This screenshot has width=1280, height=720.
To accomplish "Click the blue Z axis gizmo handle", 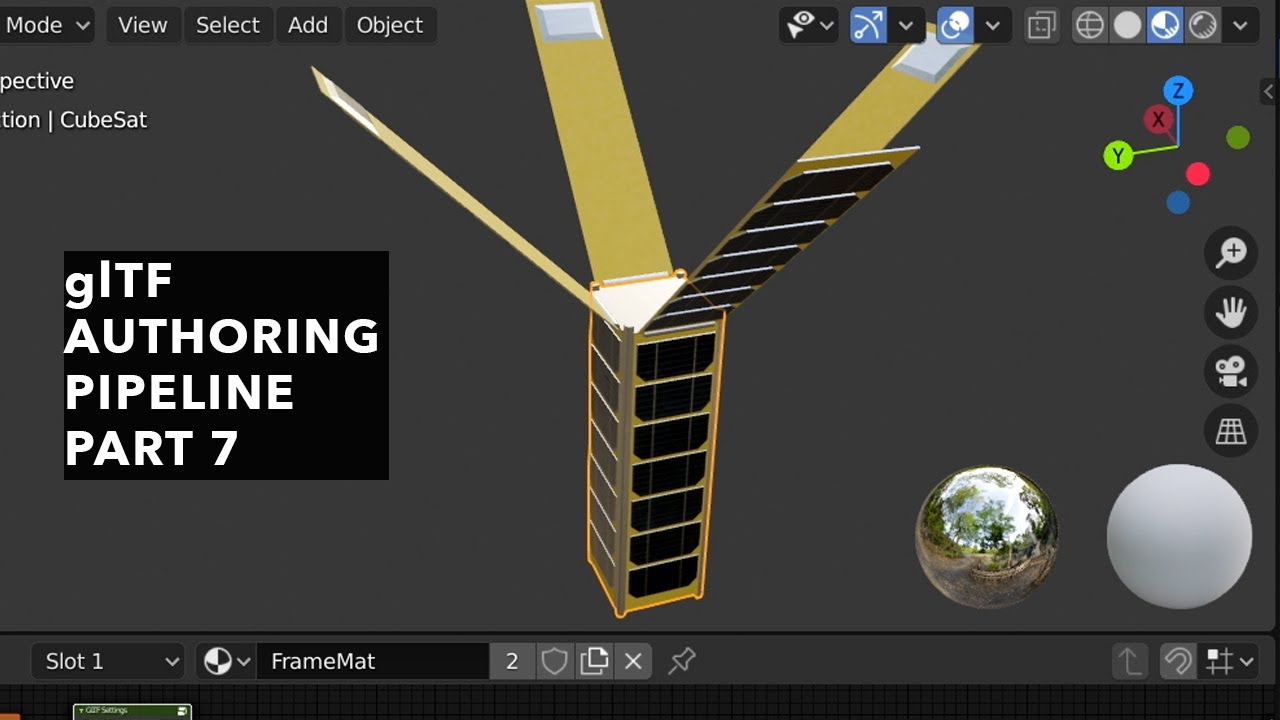I will 1178,91.
